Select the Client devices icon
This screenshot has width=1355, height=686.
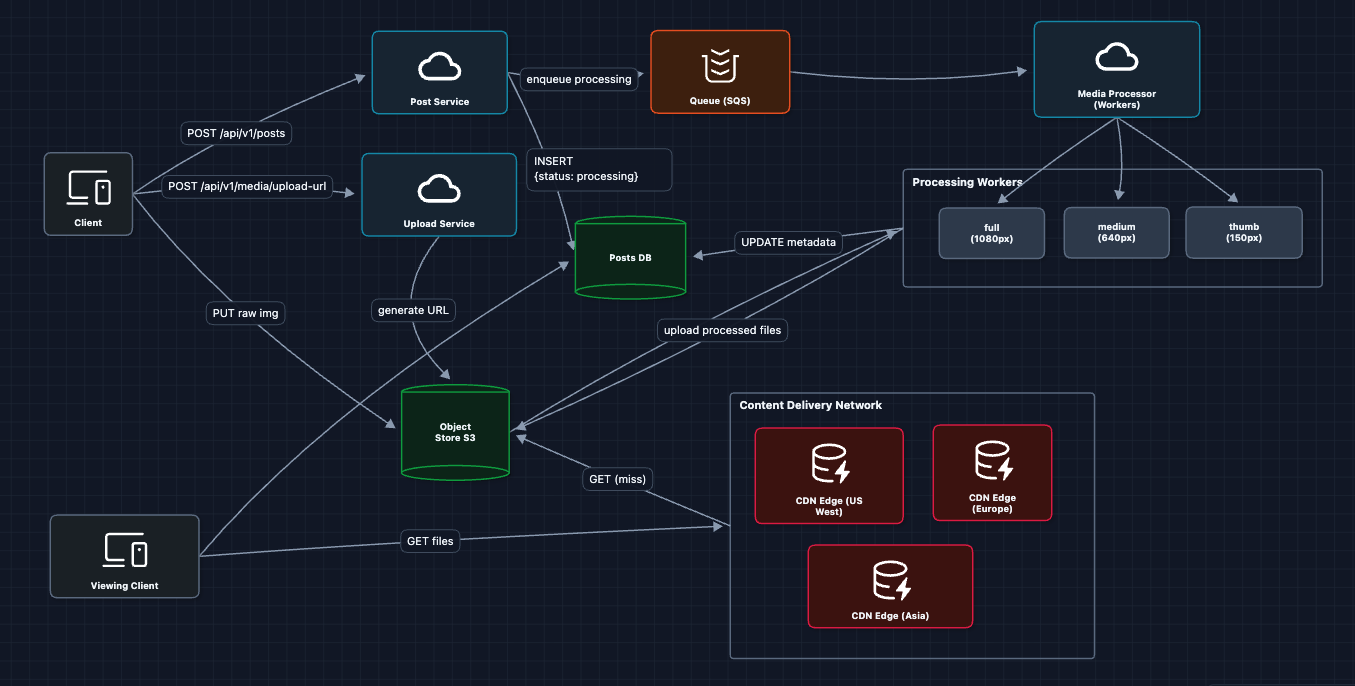[88, 187]
